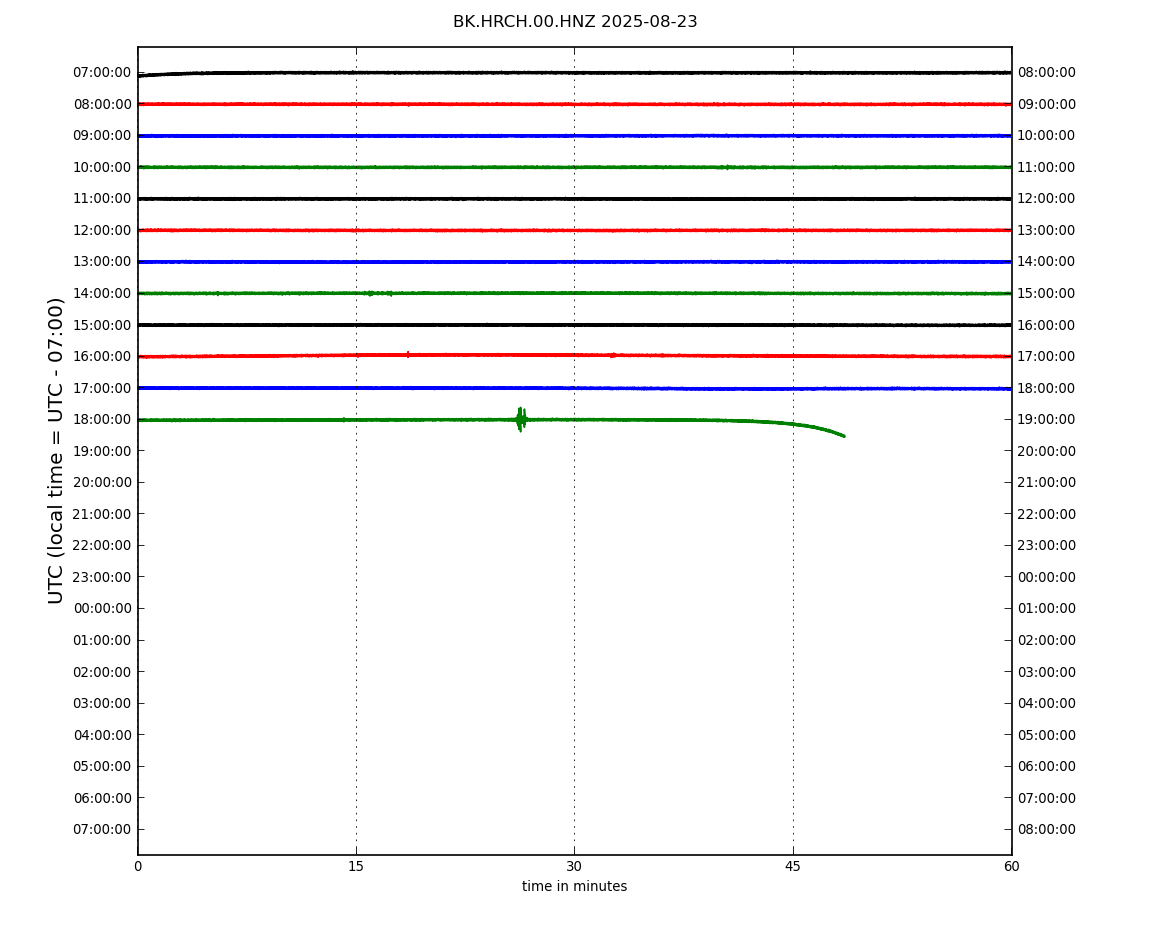Click right-axis label 06:00:00
The image size is (1150, 950).
[x=1047, y=767]
